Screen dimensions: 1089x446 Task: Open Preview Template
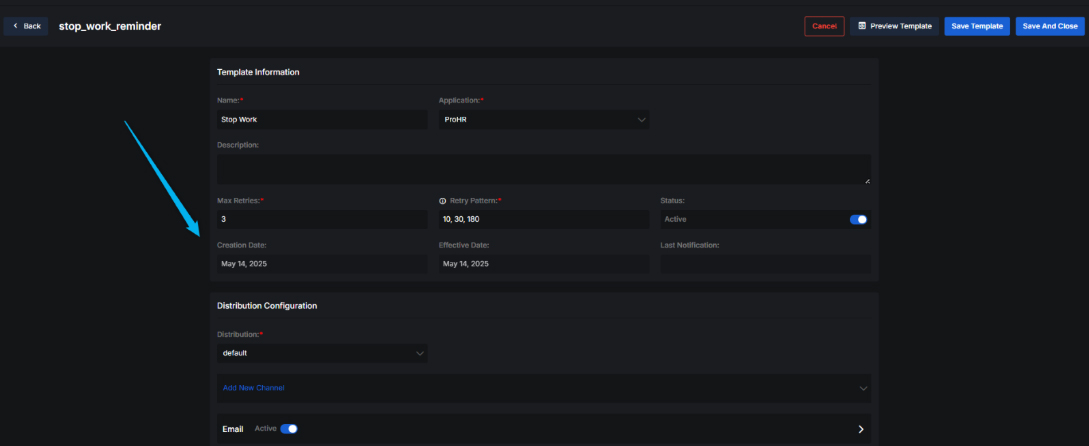click(895, 26)
